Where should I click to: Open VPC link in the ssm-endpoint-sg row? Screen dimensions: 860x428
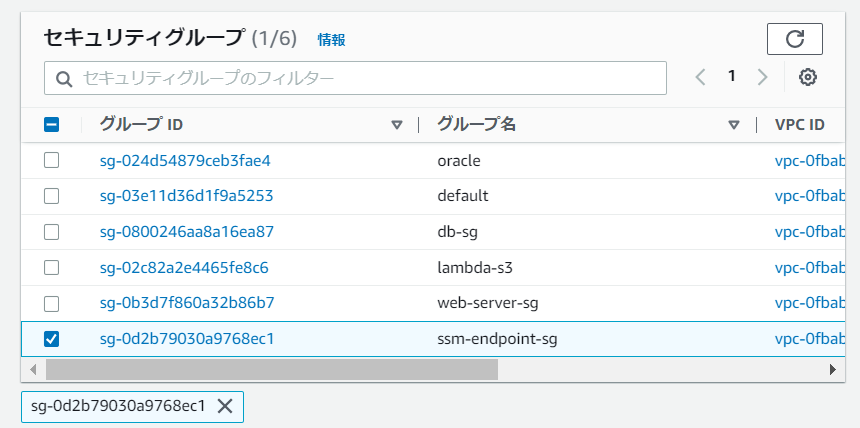click(810, 339)
